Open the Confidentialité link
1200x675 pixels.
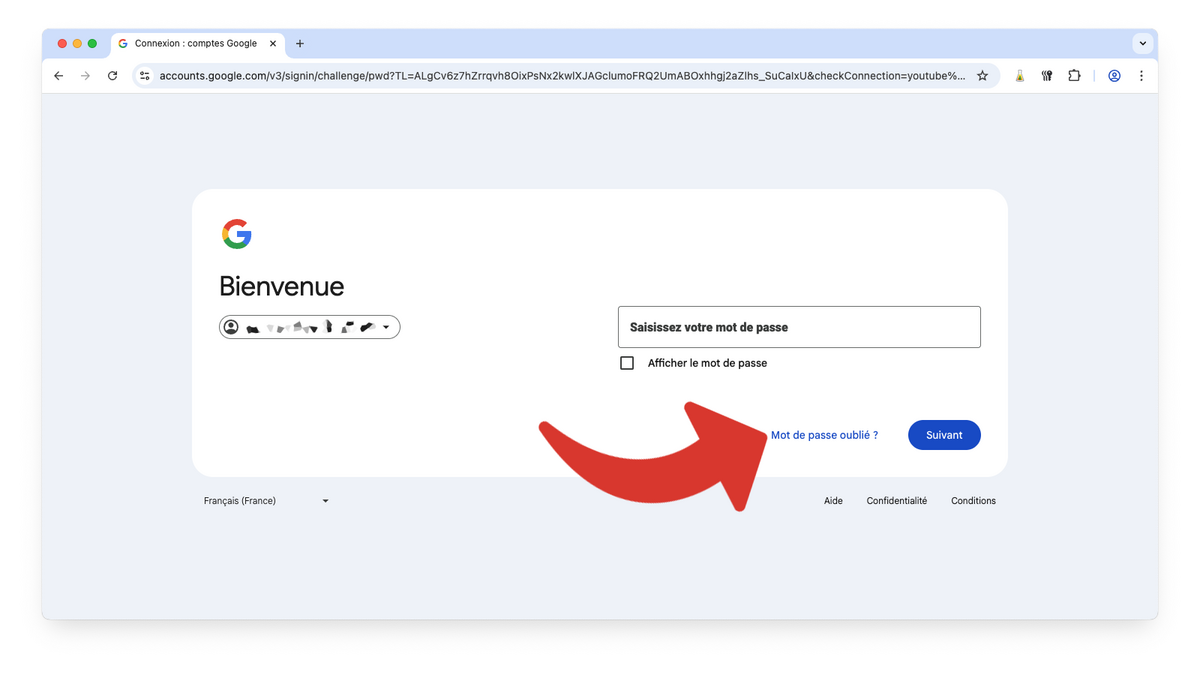pos(897,501)
